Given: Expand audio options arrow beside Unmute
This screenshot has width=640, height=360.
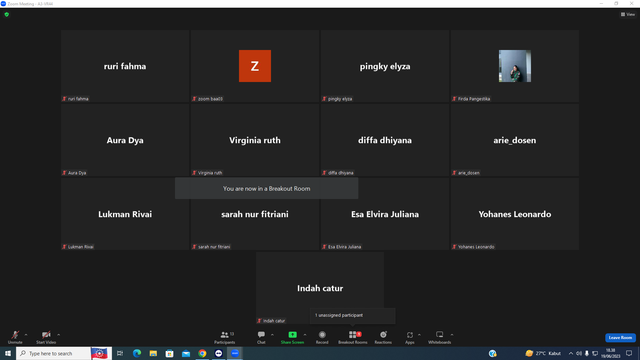Looking at the screenshot, I should pos(26,335).
